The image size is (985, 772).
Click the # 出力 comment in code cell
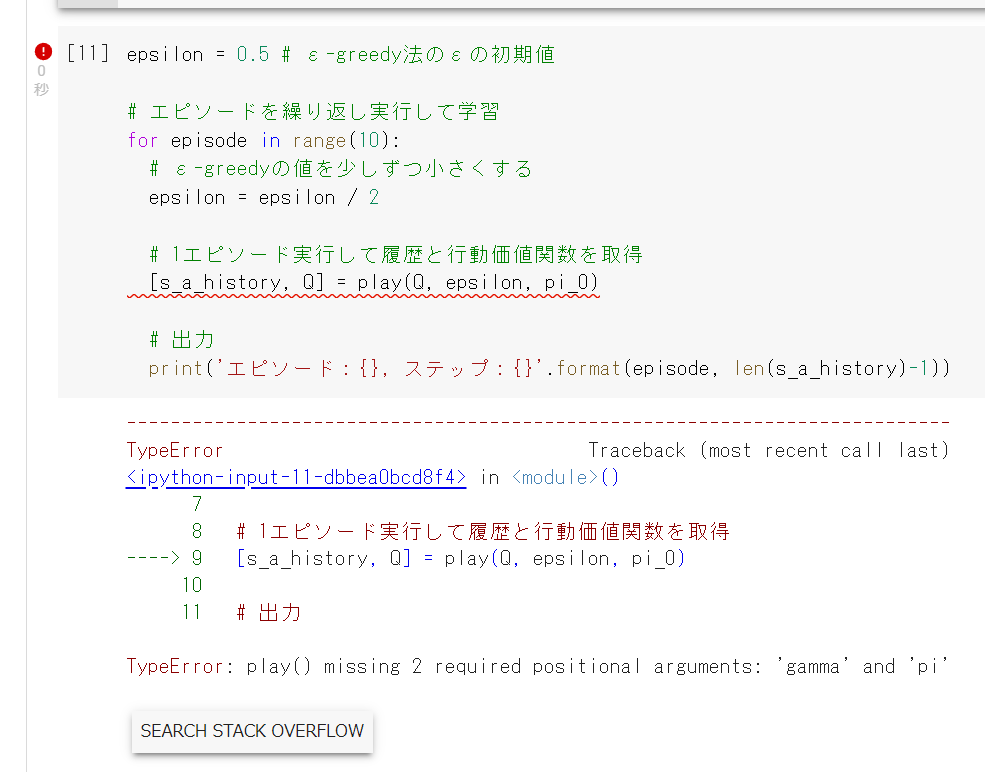click(x=181, y=340)
